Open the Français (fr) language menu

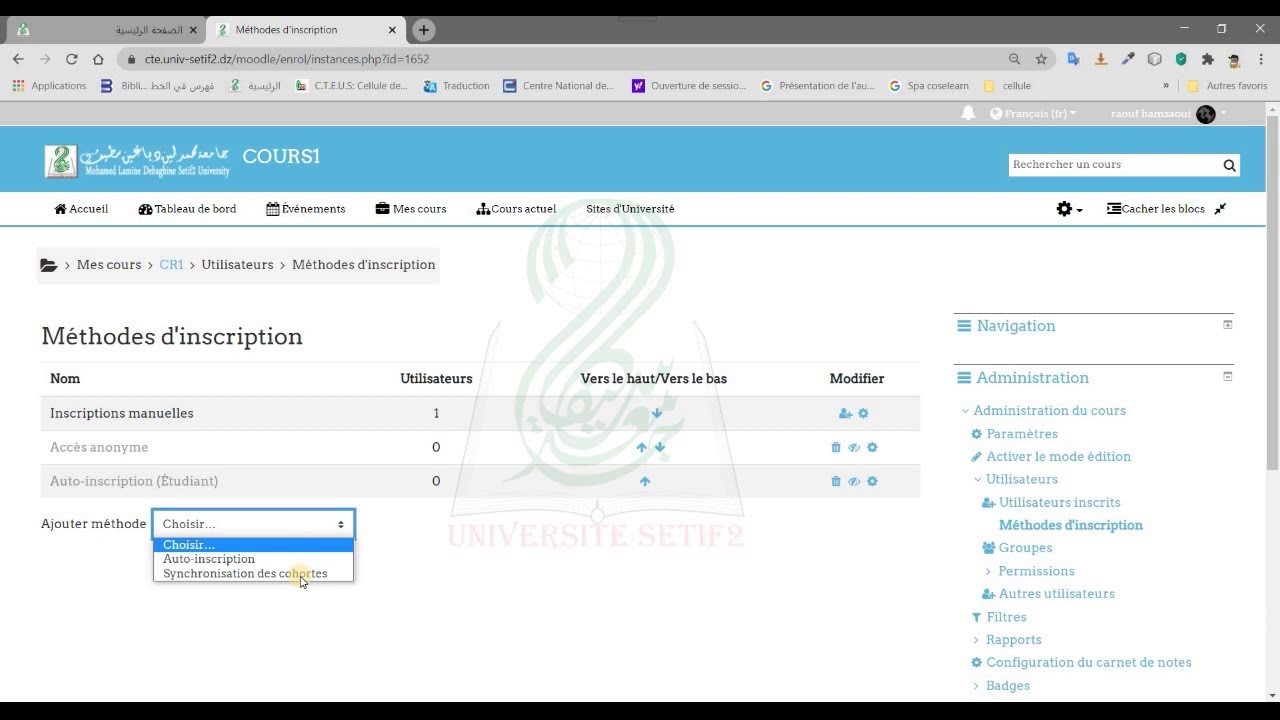(x=1033, y=114)
